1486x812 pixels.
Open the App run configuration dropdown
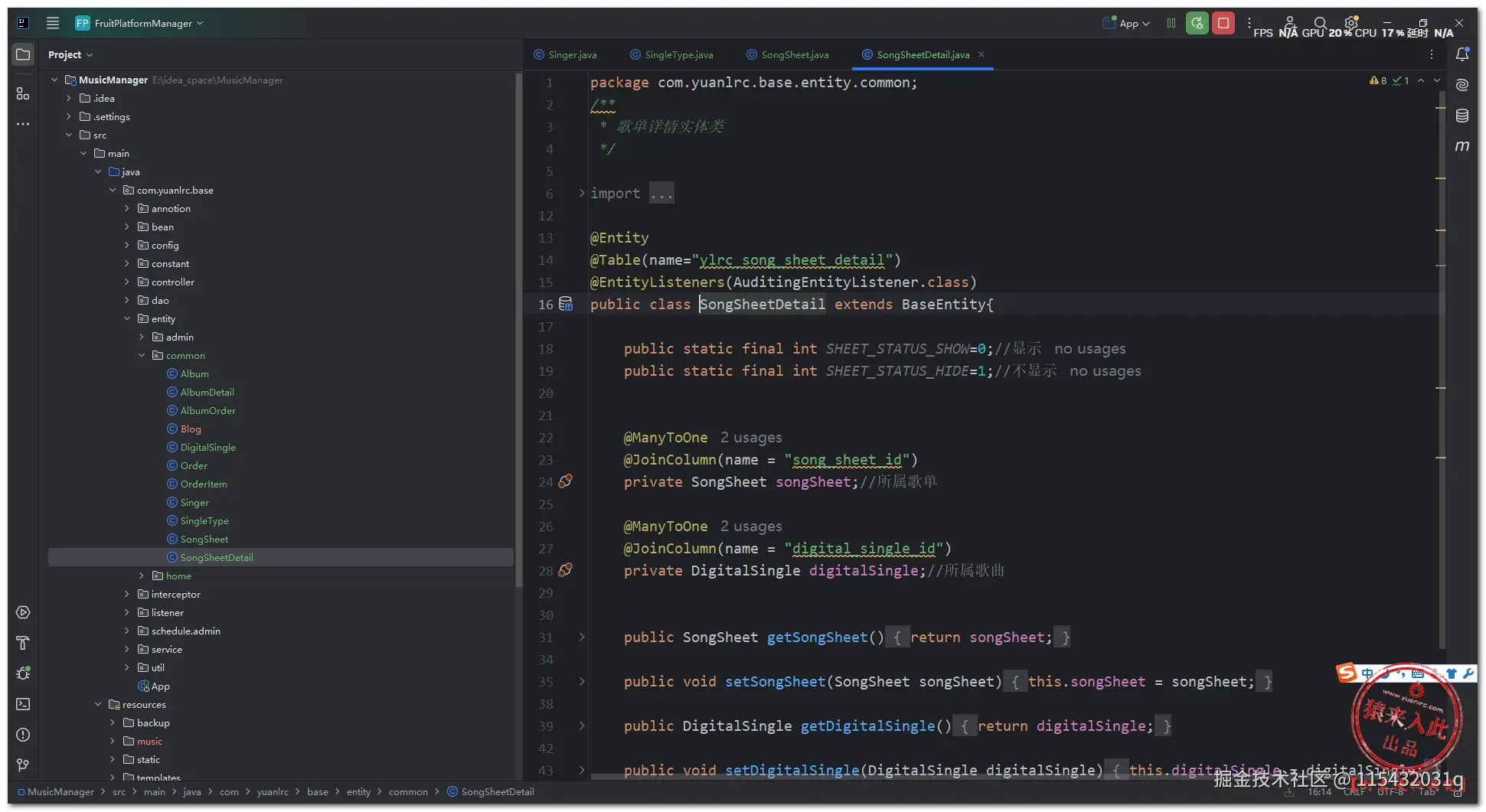1127,23
